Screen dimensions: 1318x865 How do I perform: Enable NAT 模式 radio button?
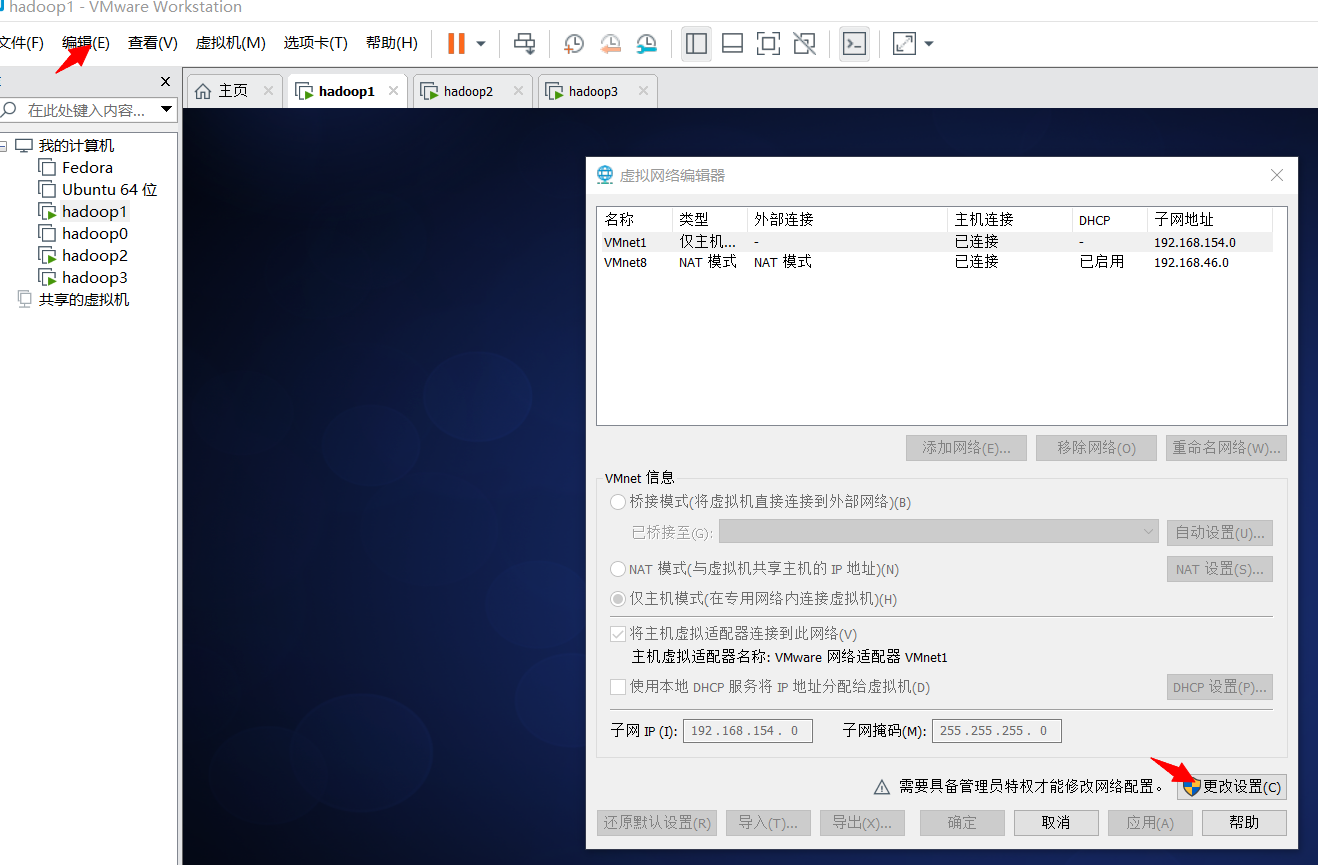click(x=617, y=568)
